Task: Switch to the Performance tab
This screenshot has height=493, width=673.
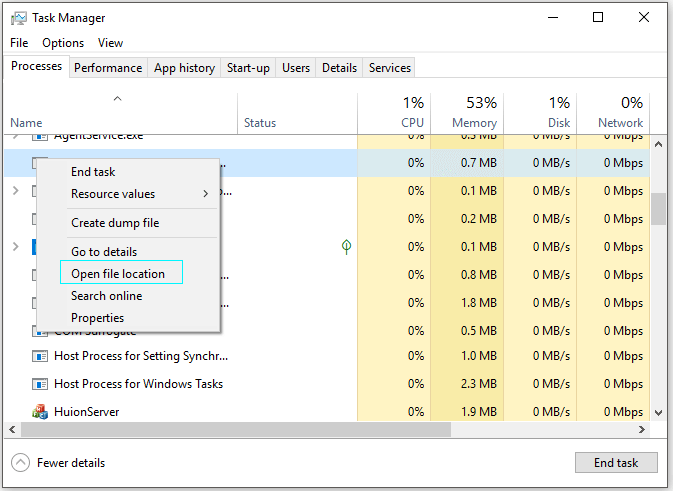Action: pos(108,68)
